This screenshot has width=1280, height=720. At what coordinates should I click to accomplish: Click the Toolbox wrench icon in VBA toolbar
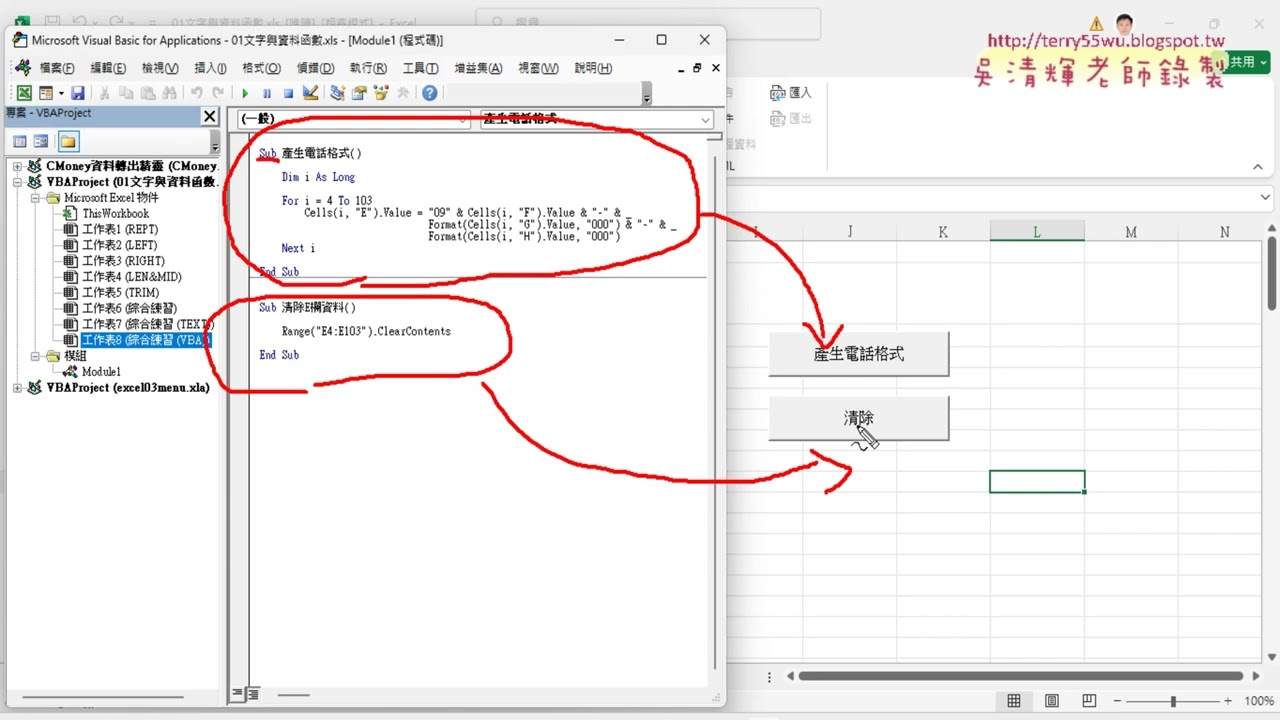point(402,93)
